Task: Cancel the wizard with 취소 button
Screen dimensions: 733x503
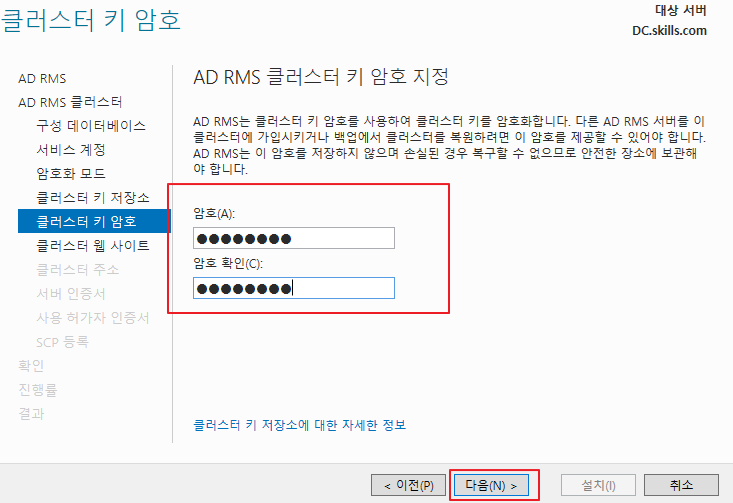Action: [681, 485]
